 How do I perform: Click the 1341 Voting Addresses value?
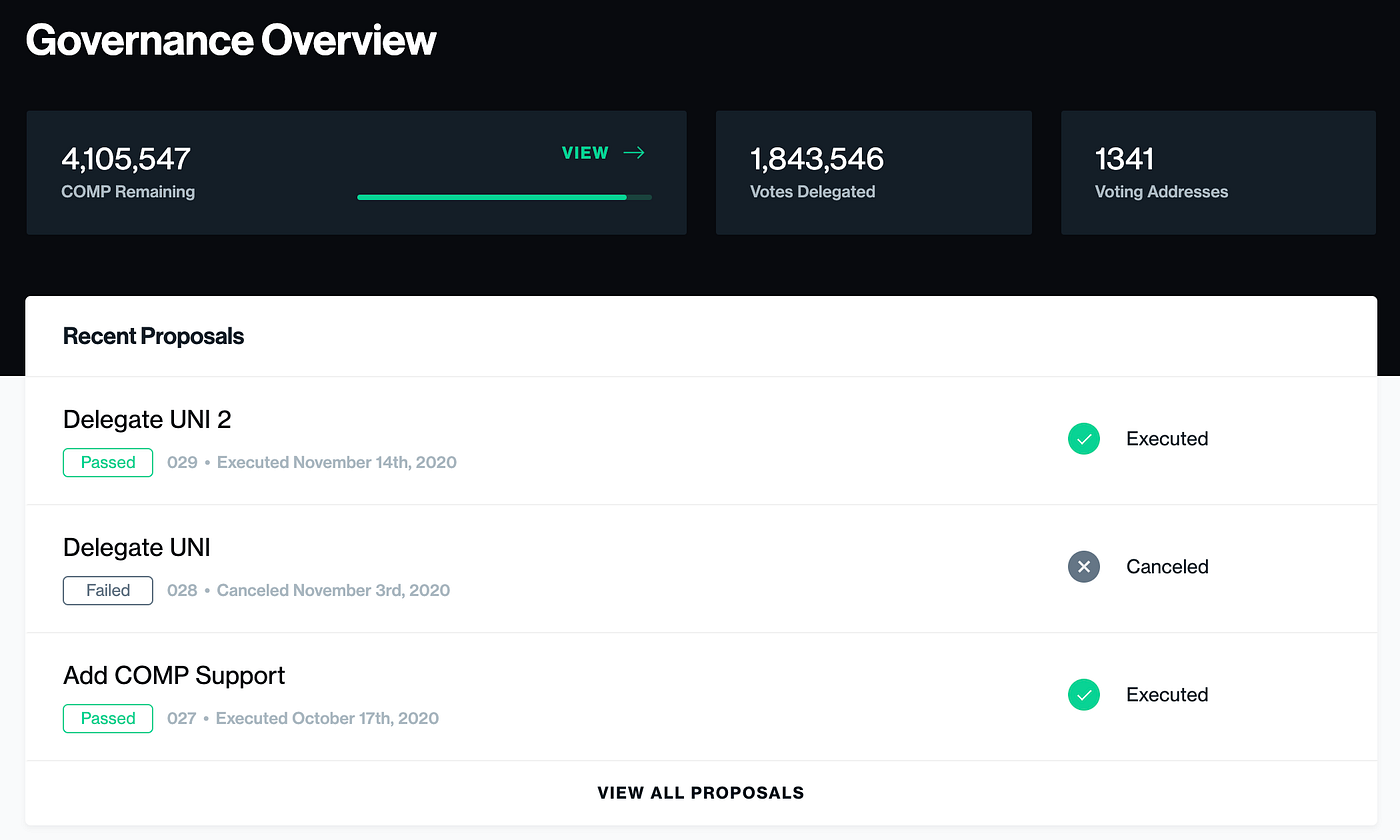tap(1125, 158)
